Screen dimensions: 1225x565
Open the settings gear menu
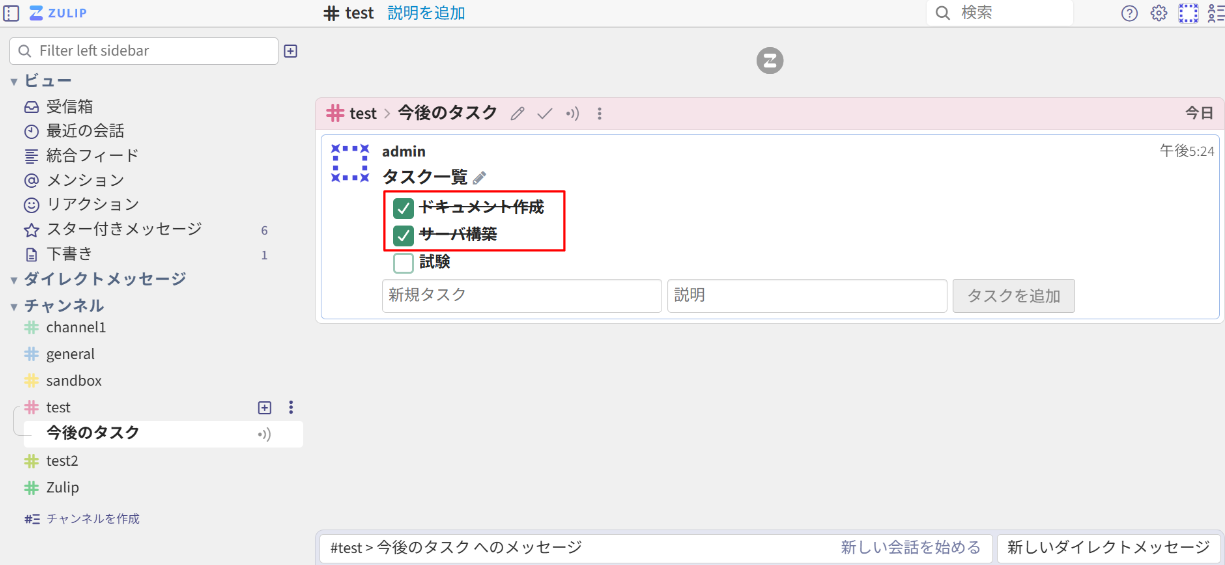tap(1158, 13)
